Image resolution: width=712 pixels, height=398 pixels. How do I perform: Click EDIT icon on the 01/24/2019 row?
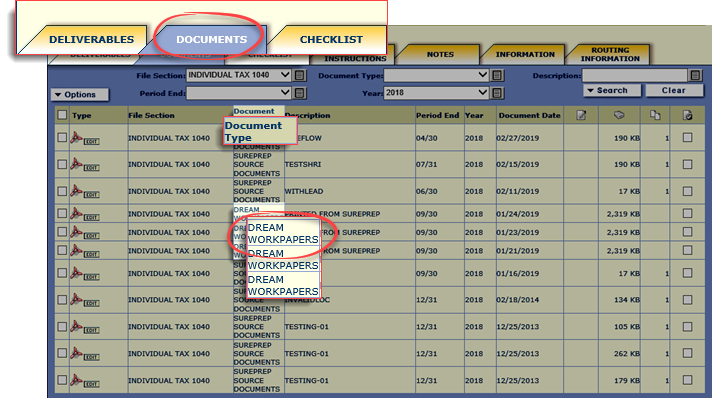pos(91,218)
